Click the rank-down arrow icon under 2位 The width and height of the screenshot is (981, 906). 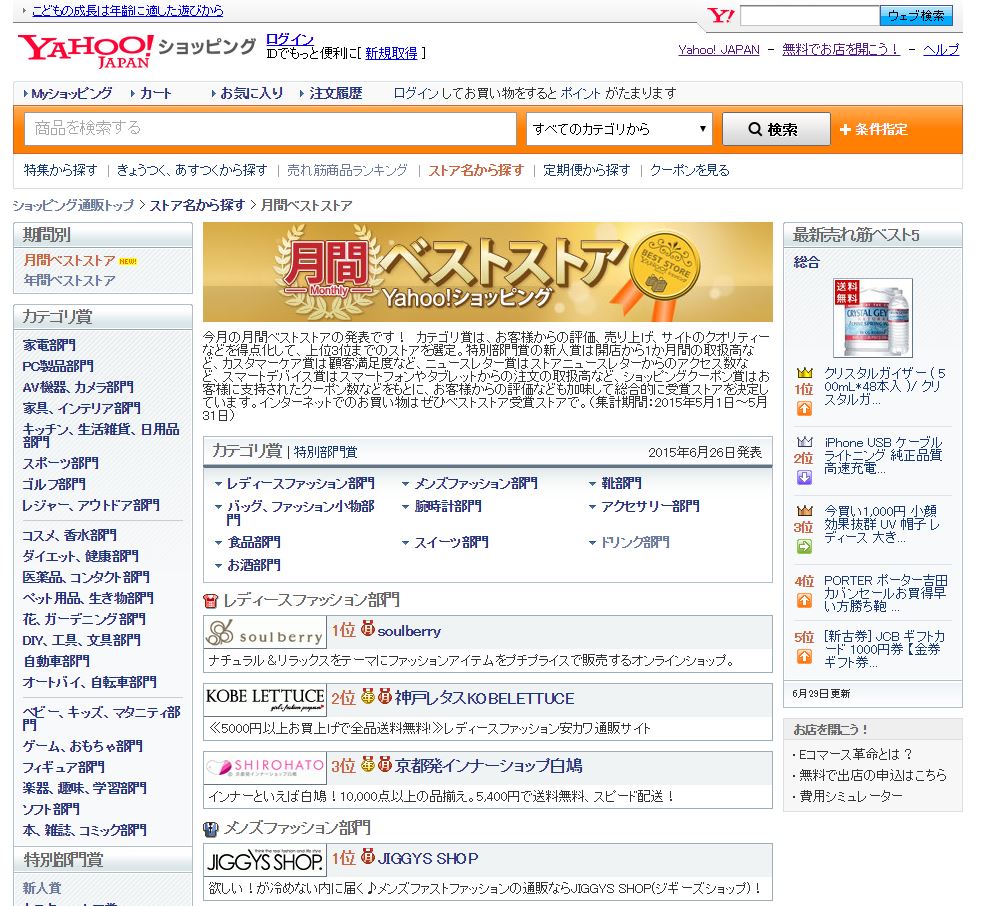pos(804,477)
